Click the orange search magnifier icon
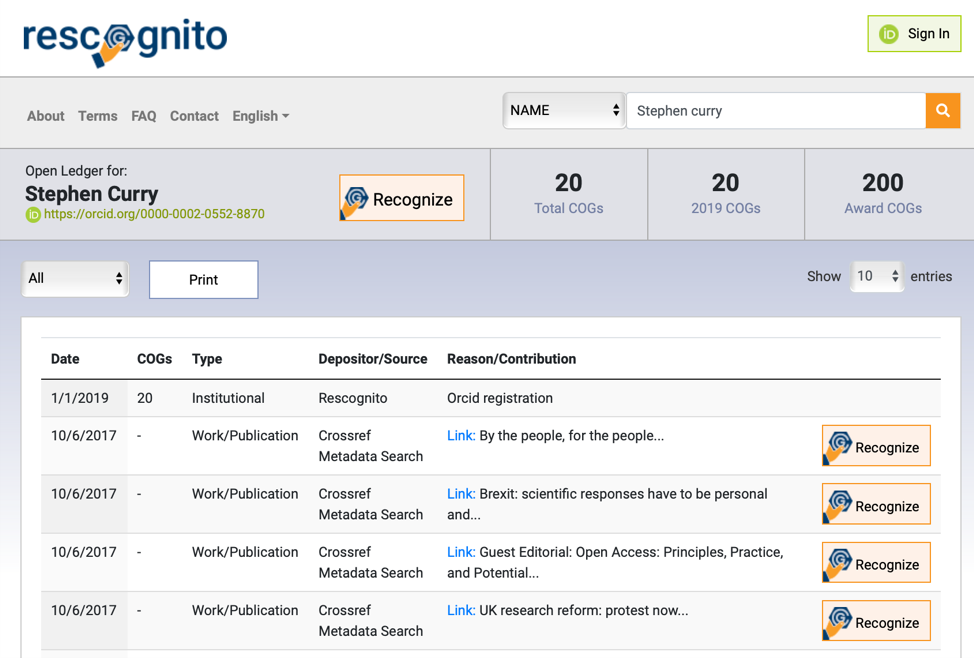 (942, 110)
